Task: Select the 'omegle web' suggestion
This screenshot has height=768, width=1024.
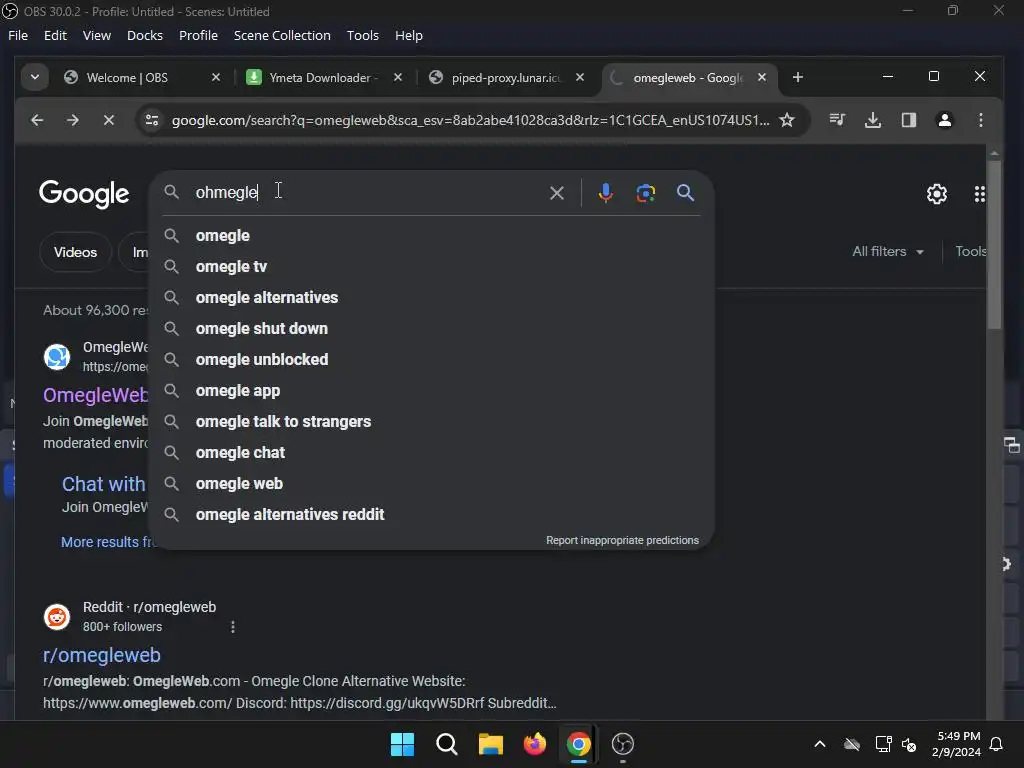Action: pos(432,484)
